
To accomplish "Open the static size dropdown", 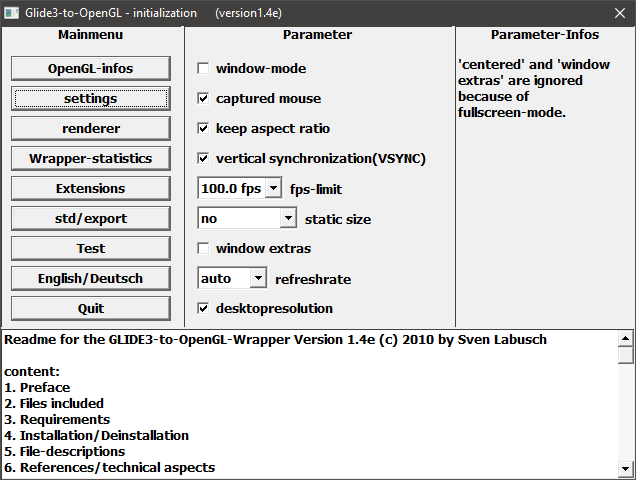I will (x=288, y=218).
